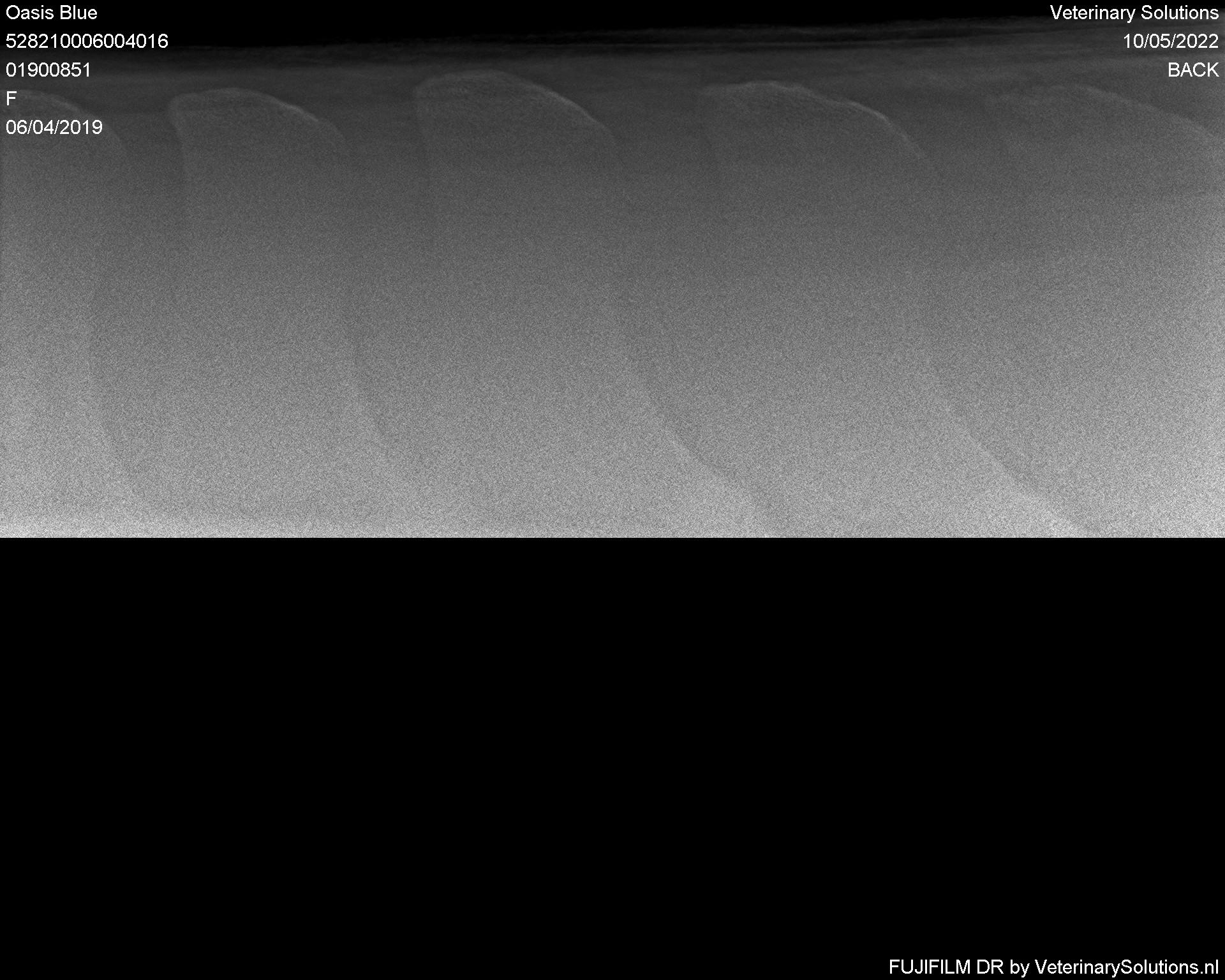Select the birth date 06/04/2019
Image resolution: width=1225 pixels, height=980 pixels.
click(x=54, y=127)
